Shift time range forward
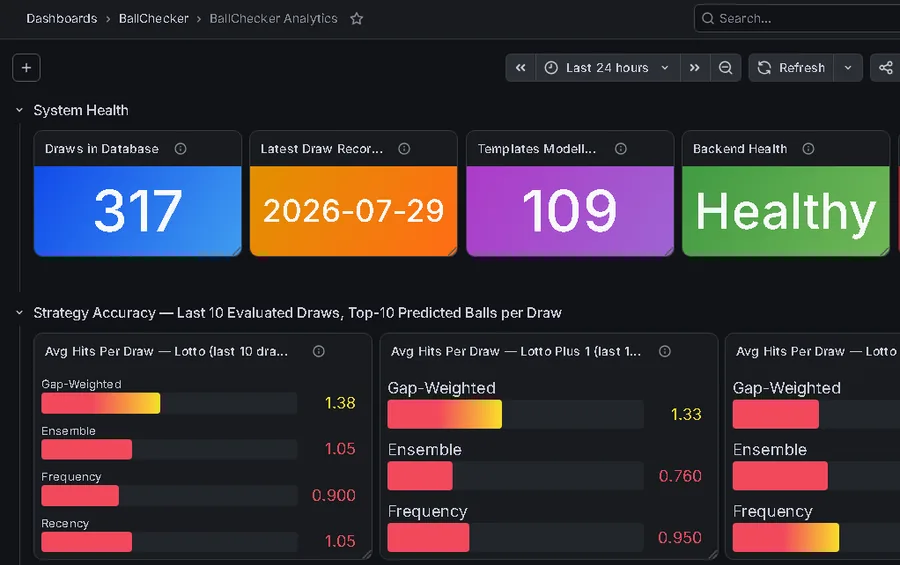The image size is (900, 565). [x=695, y=68]
